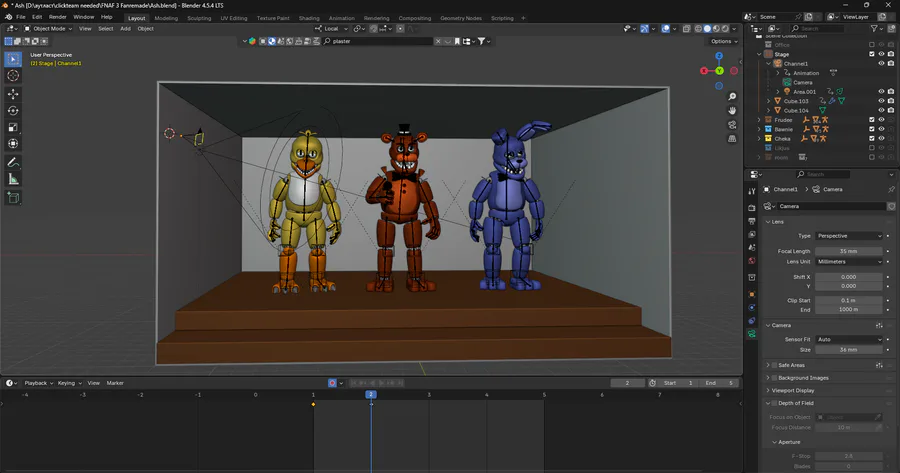Hide Area.001 light in the viewport

[x=881, y=91]
